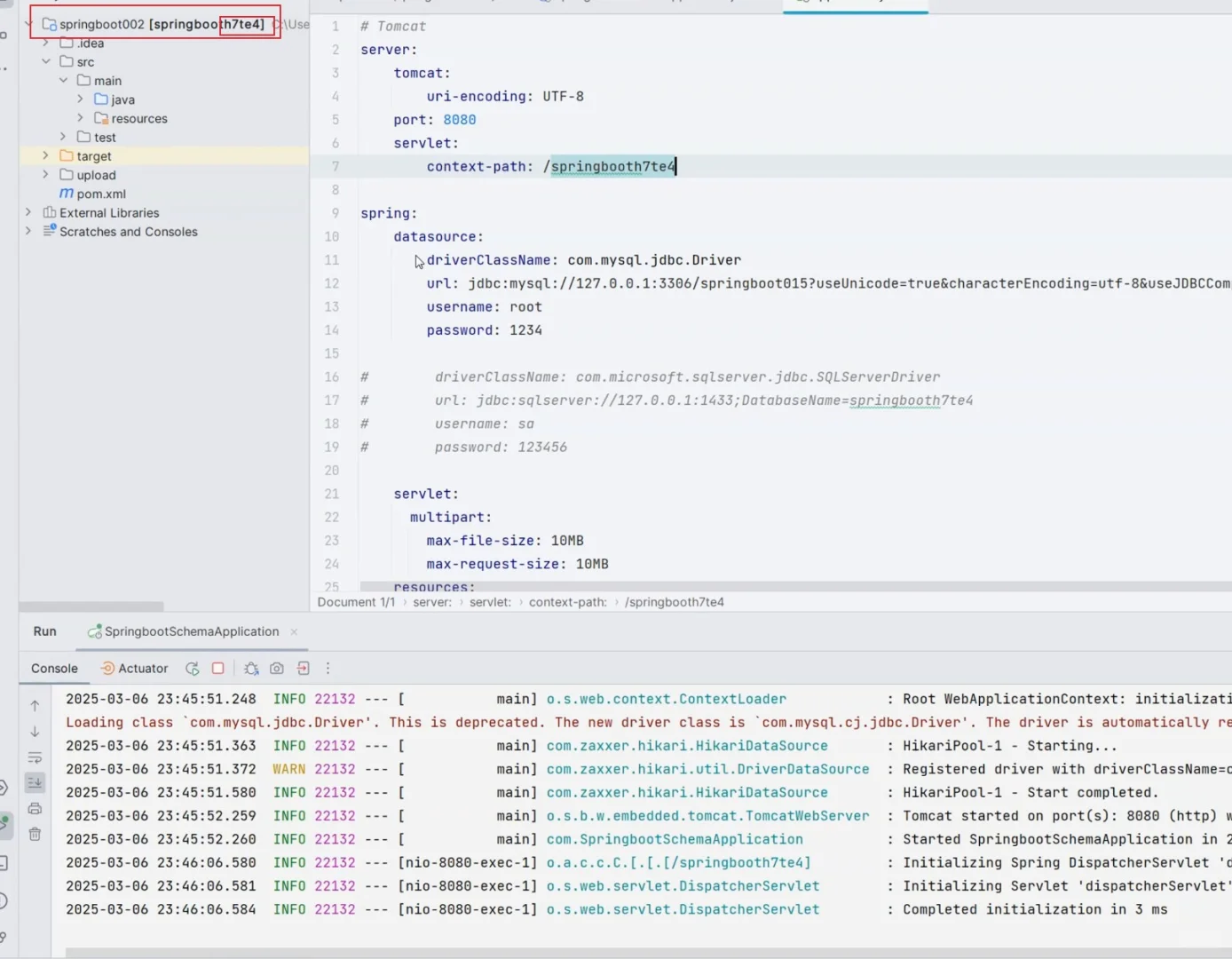Expand the target folder

tap(46, 155)
